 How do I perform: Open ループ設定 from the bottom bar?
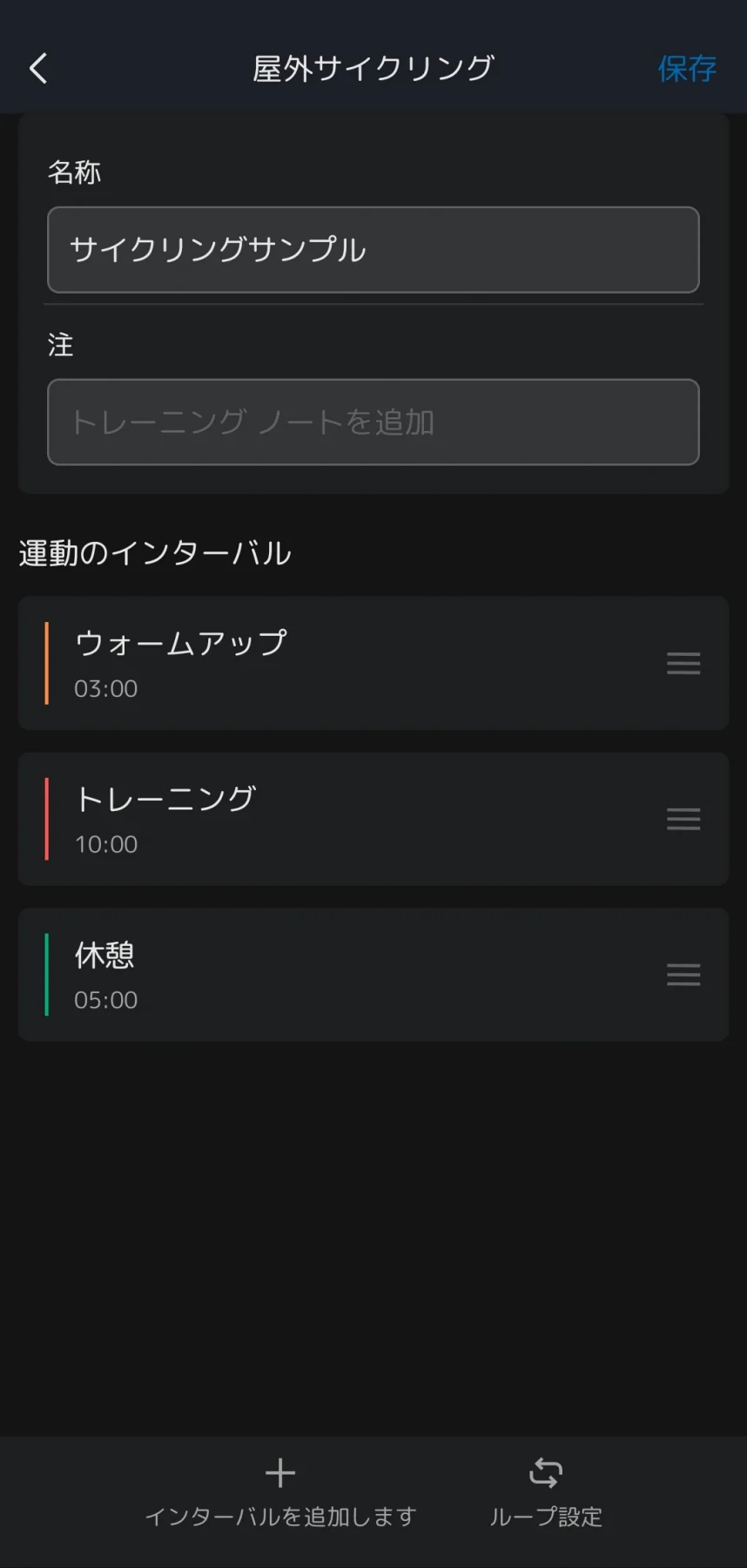(x=546, y=1517)
